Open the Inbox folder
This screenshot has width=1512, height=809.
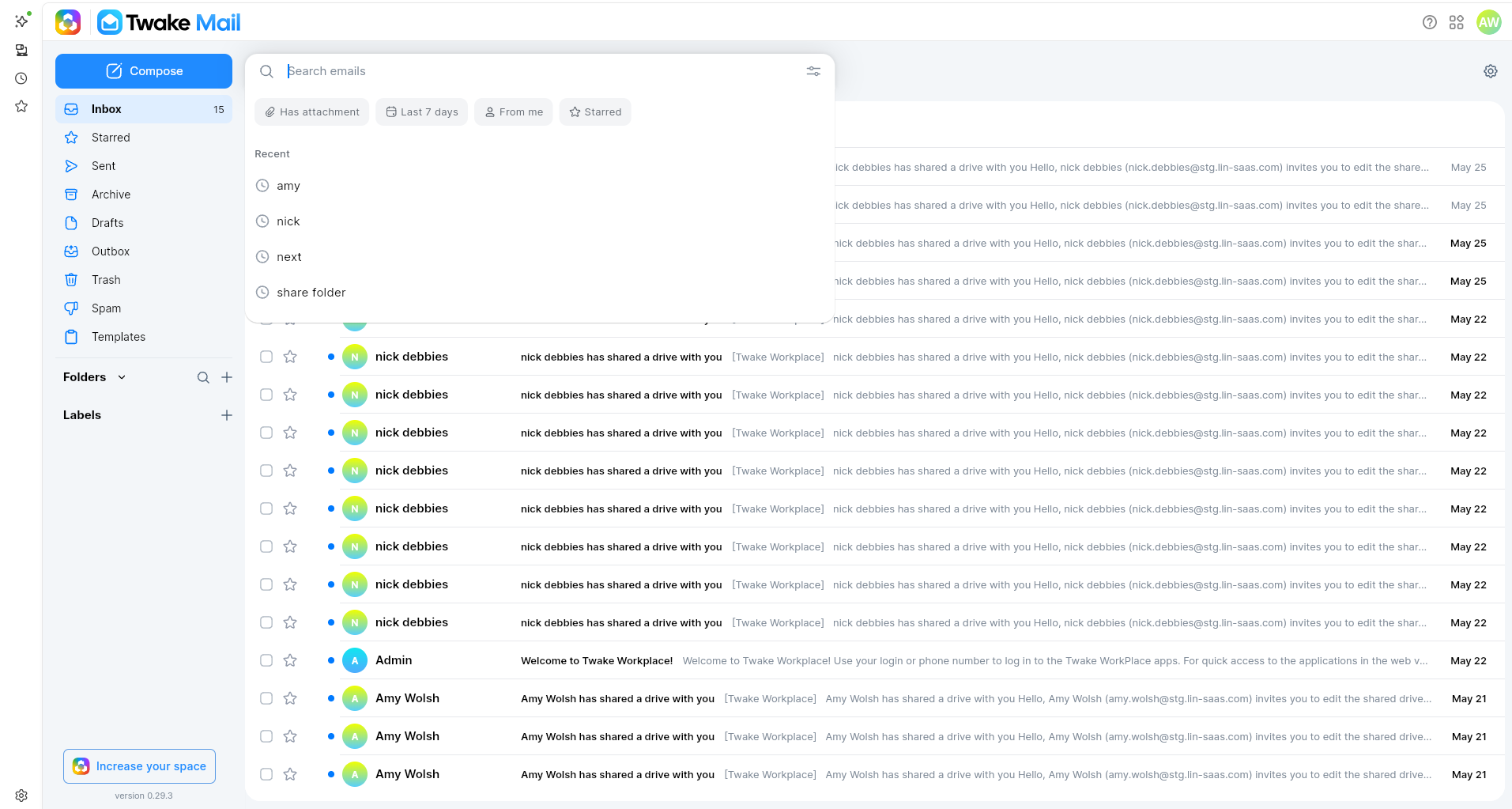click(144, 109)
